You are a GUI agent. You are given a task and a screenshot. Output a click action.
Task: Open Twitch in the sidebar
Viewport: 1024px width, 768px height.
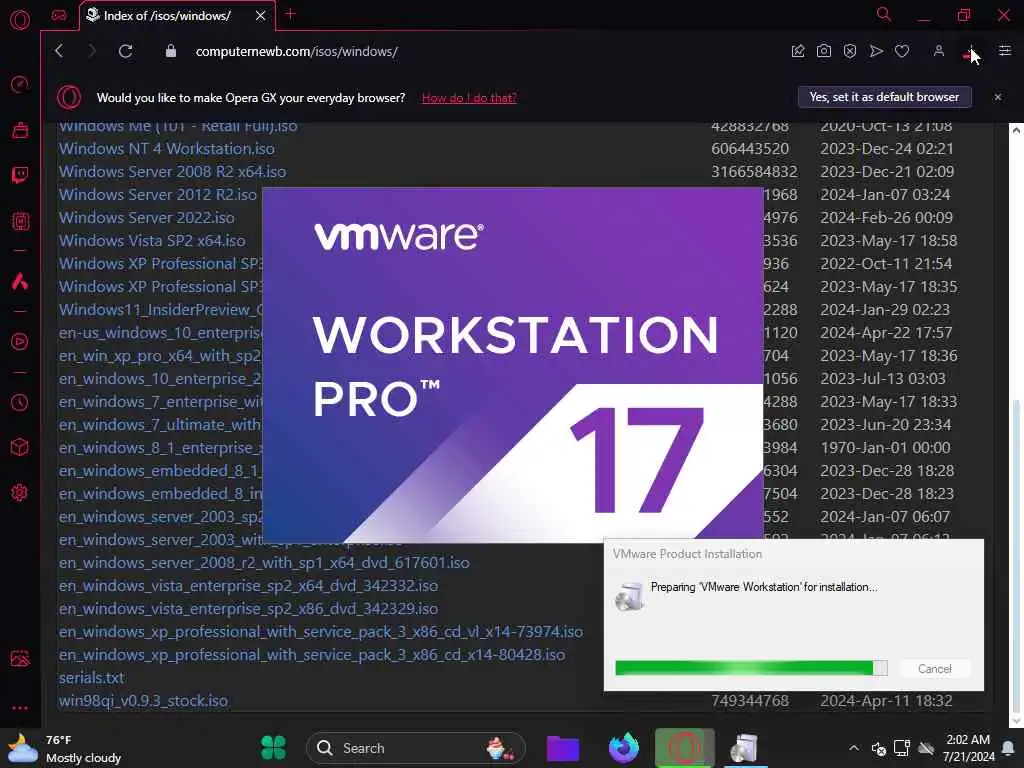point(20,175)
